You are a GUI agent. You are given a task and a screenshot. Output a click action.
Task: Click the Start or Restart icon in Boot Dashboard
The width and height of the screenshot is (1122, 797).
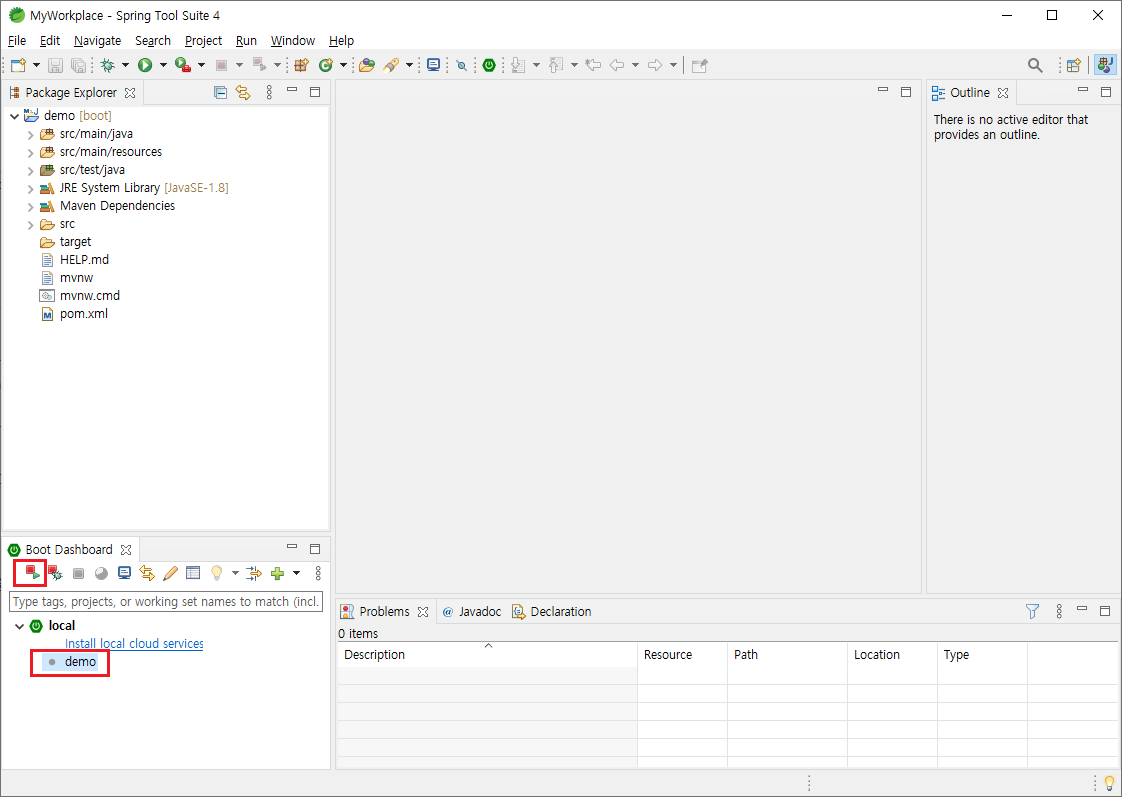coord(31,573)
